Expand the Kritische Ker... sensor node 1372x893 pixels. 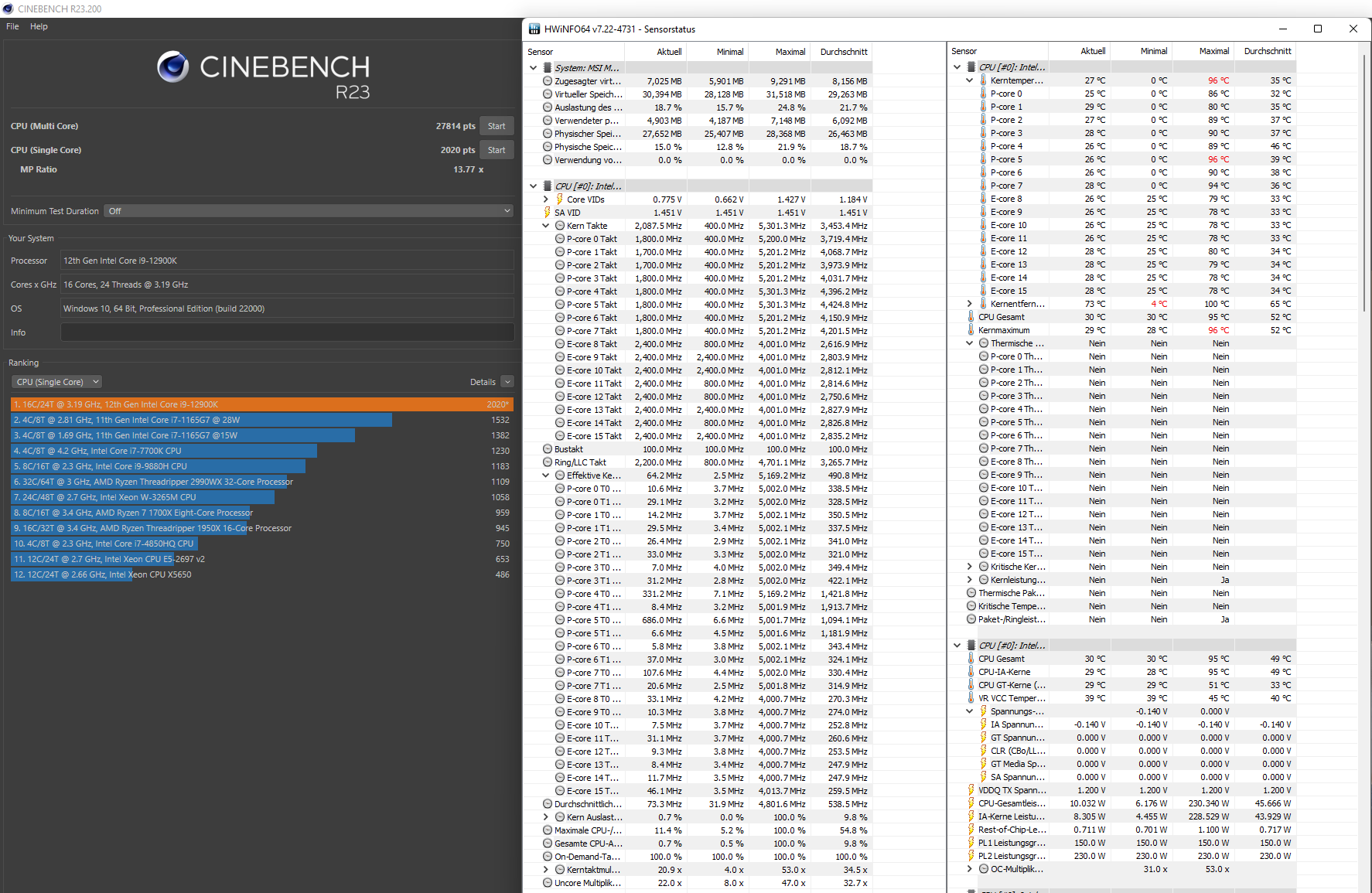pyautogui.click(x=969, y=567)
